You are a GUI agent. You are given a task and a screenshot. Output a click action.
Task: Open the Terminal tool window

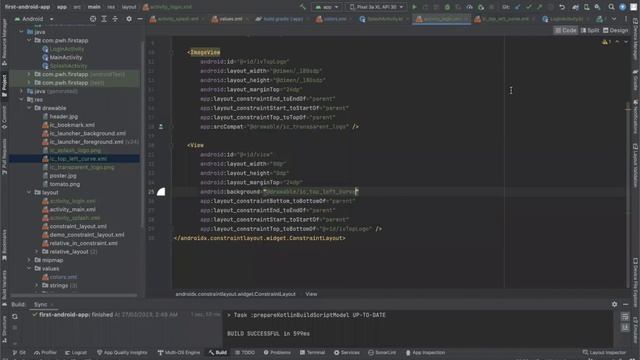(312, 352)
